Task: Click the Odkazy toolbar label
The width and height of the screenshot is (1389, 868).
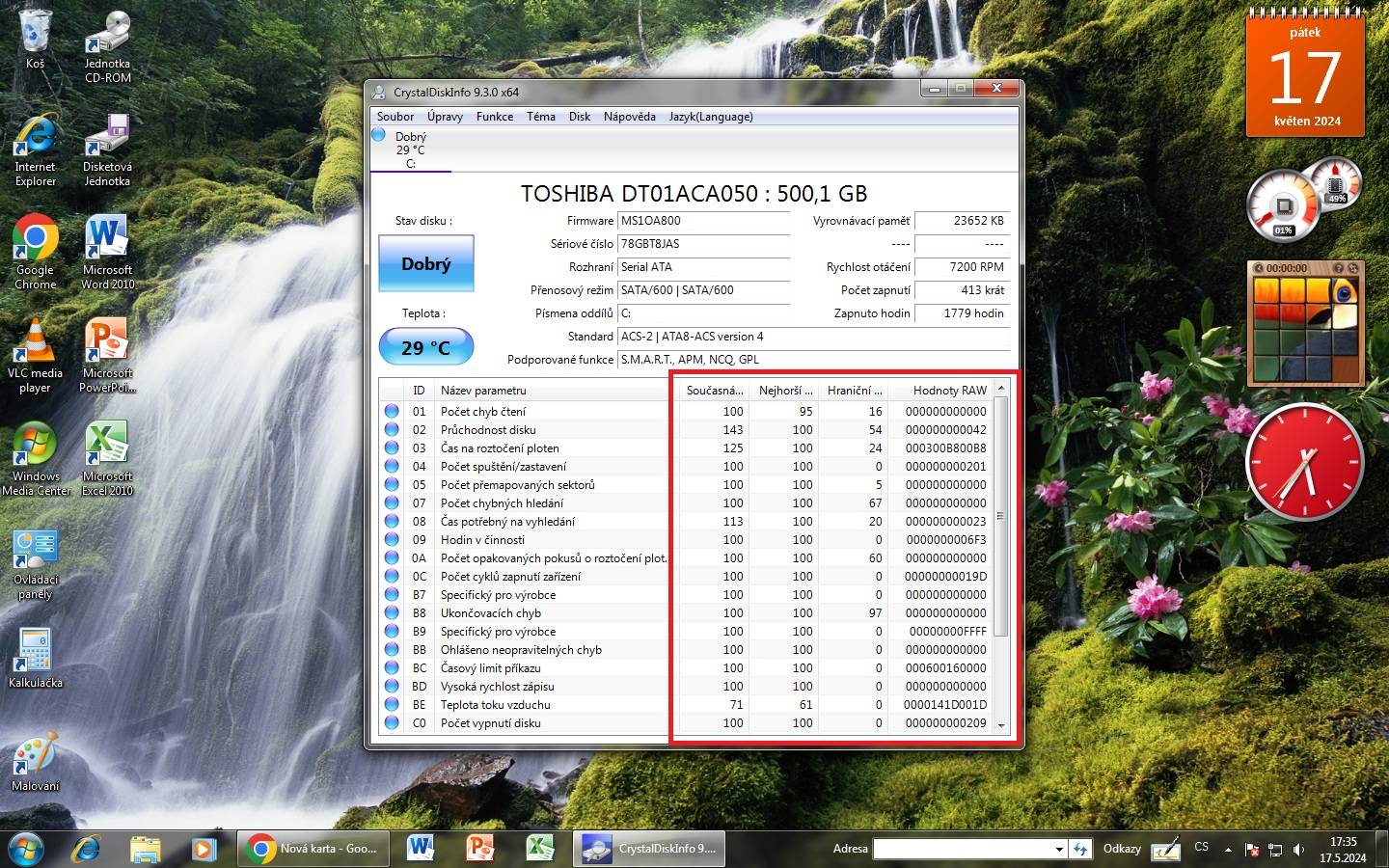Action: click(x=1122, y=849)
